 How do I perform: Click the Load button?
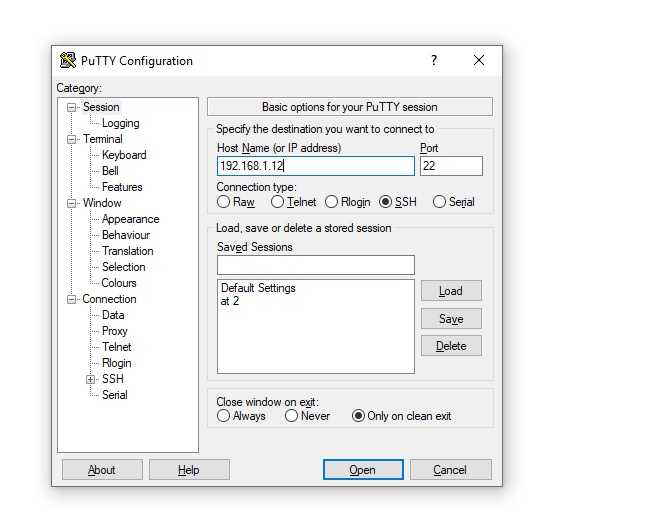tap(451, 291)
